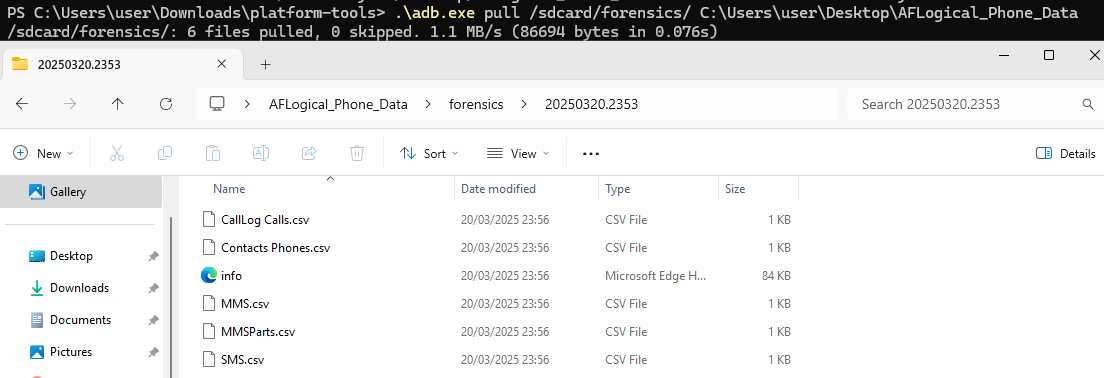Expand the Sort options menu

pyautogui.click(x=429, y=153)
